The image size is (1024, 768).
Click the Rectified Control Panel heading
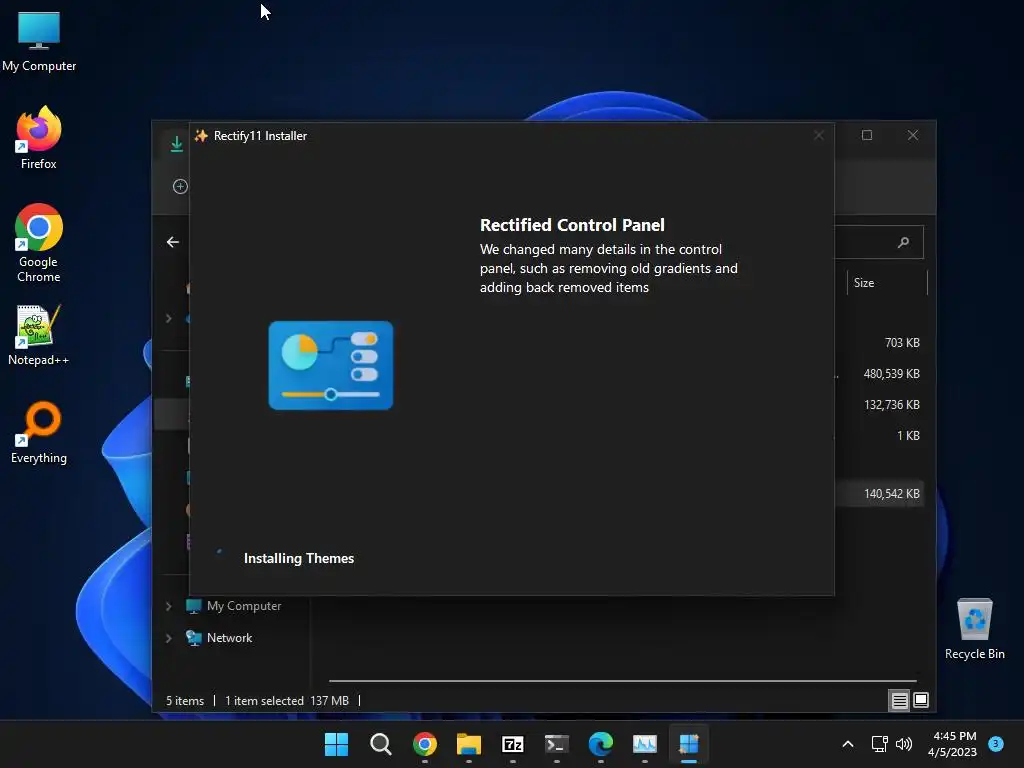coord(572,225)
